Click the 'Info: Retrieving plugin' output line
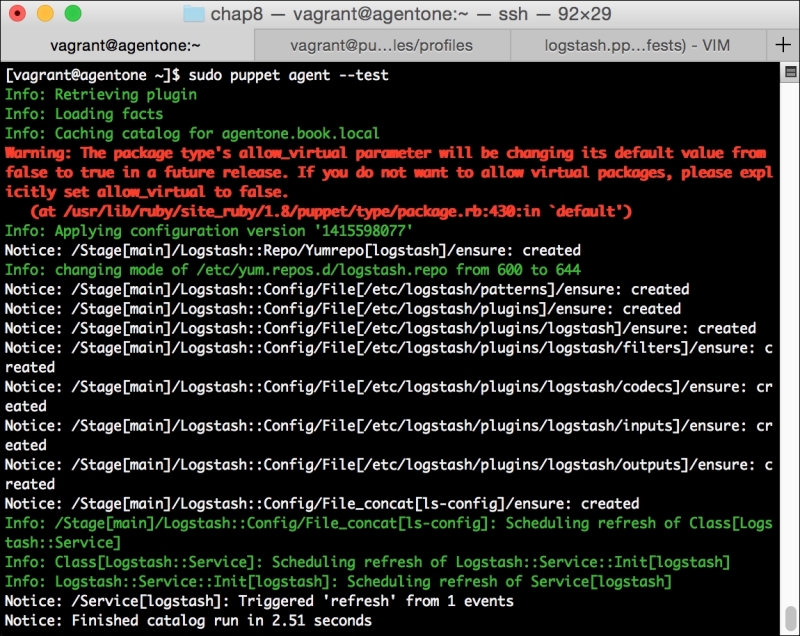Viewport: 800px width, 636px height. pos(101,94)
